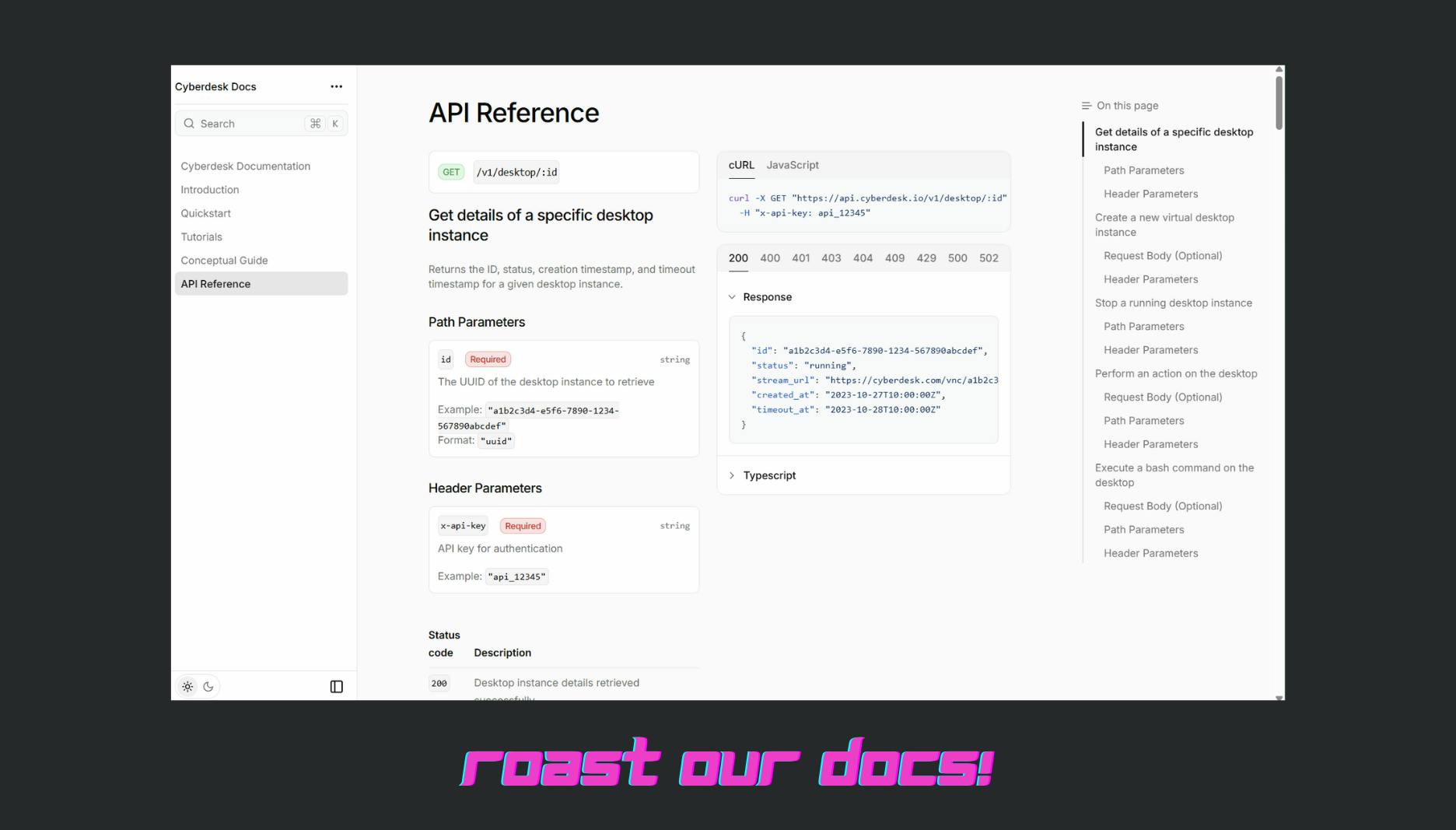Select the 429 response tab
Image resolution: width=1456 pixels, height=830 pixels.
[926, 258]
